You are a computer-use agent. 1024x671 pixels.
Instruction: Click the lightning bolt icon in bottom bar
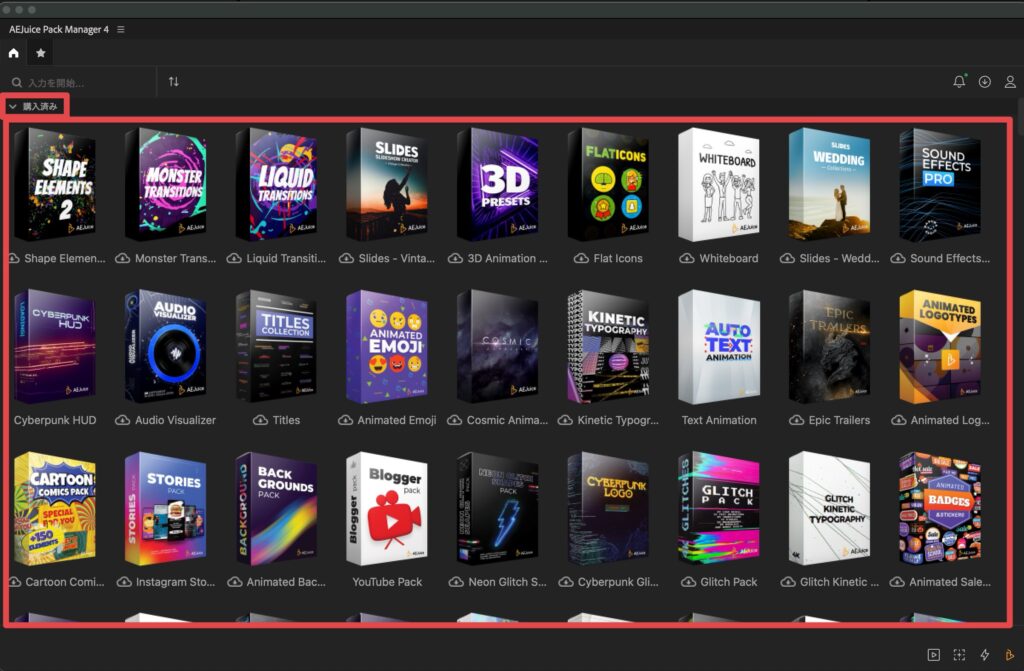[x=985, y=655]
